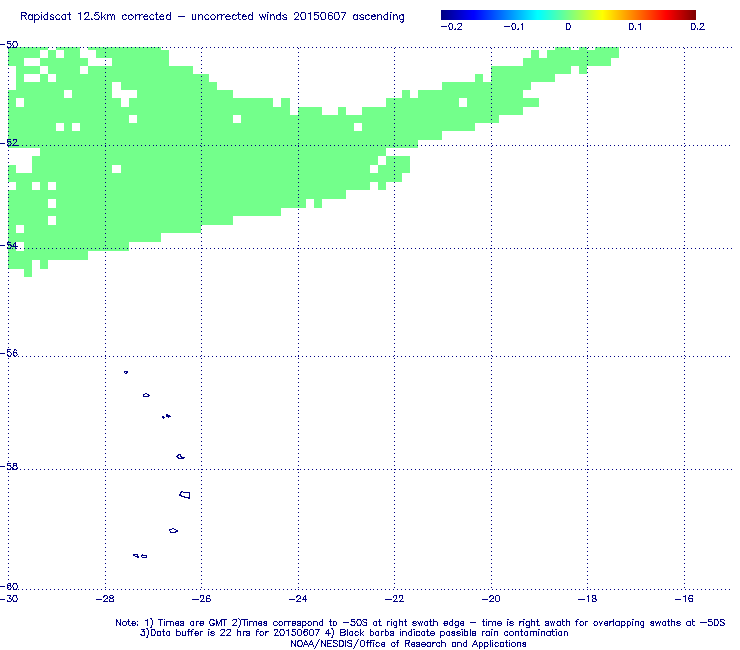Click the largest island outline near -58.5 latitude
Viewport: 740px width, 650px height.
click(x=185, y=495)
